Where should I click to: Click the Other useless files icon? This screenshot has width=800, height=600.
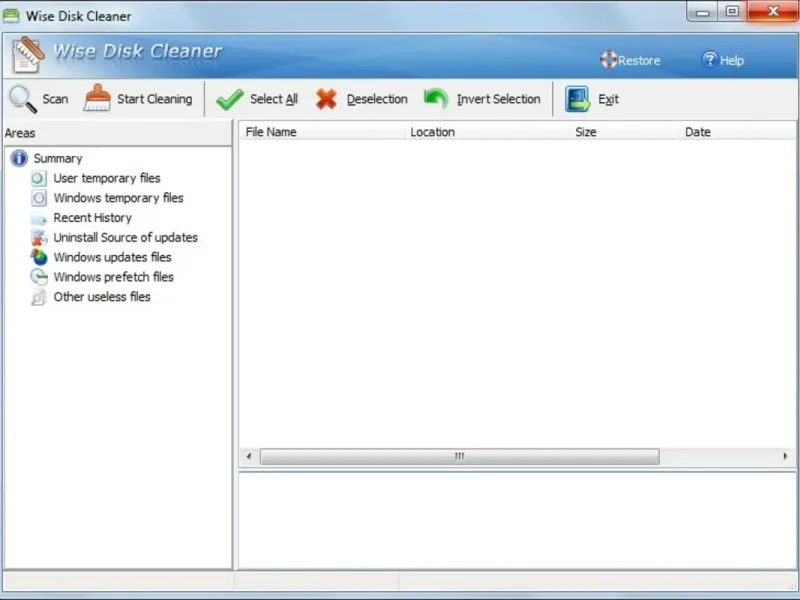click(38, 297)
